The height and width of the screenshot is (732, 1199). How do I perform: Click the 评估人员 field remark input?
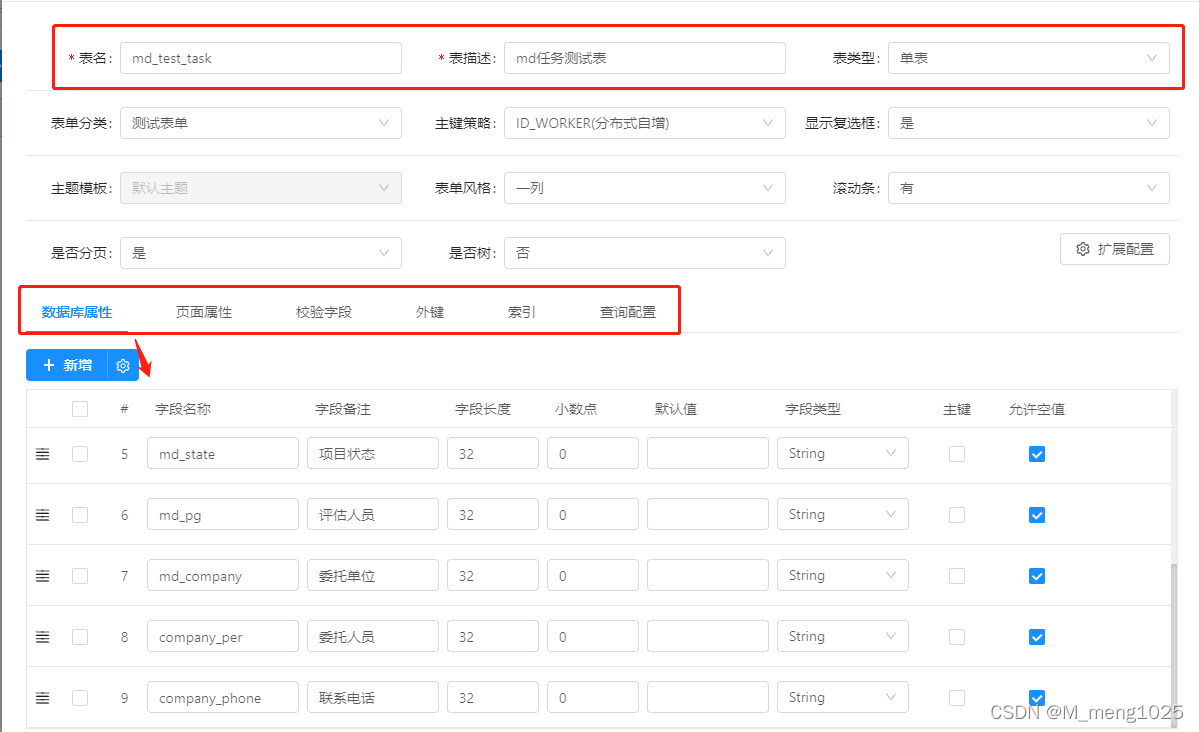(373, 515)
